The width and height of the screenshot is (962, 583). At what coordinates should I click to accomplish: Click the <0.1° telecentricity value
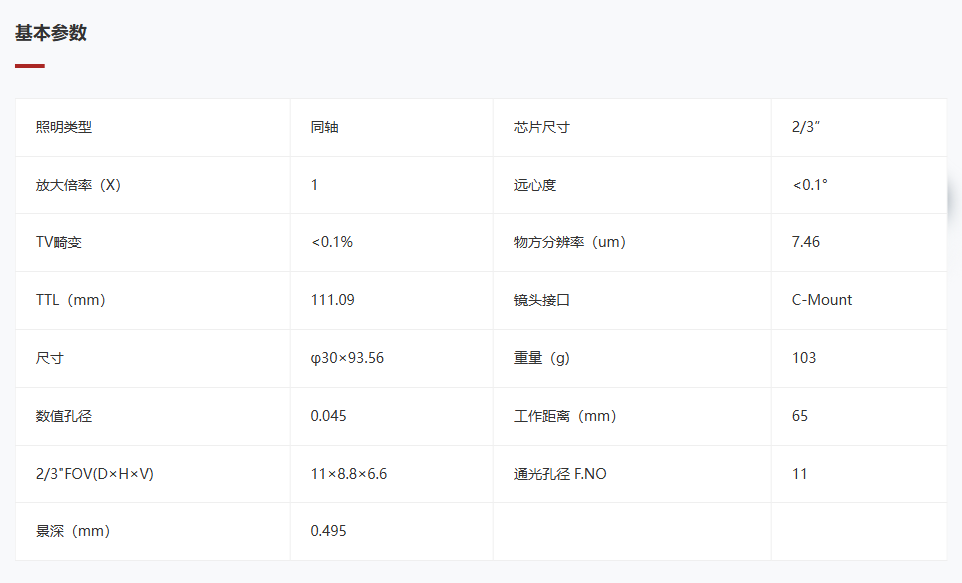(x=810, y=185)
